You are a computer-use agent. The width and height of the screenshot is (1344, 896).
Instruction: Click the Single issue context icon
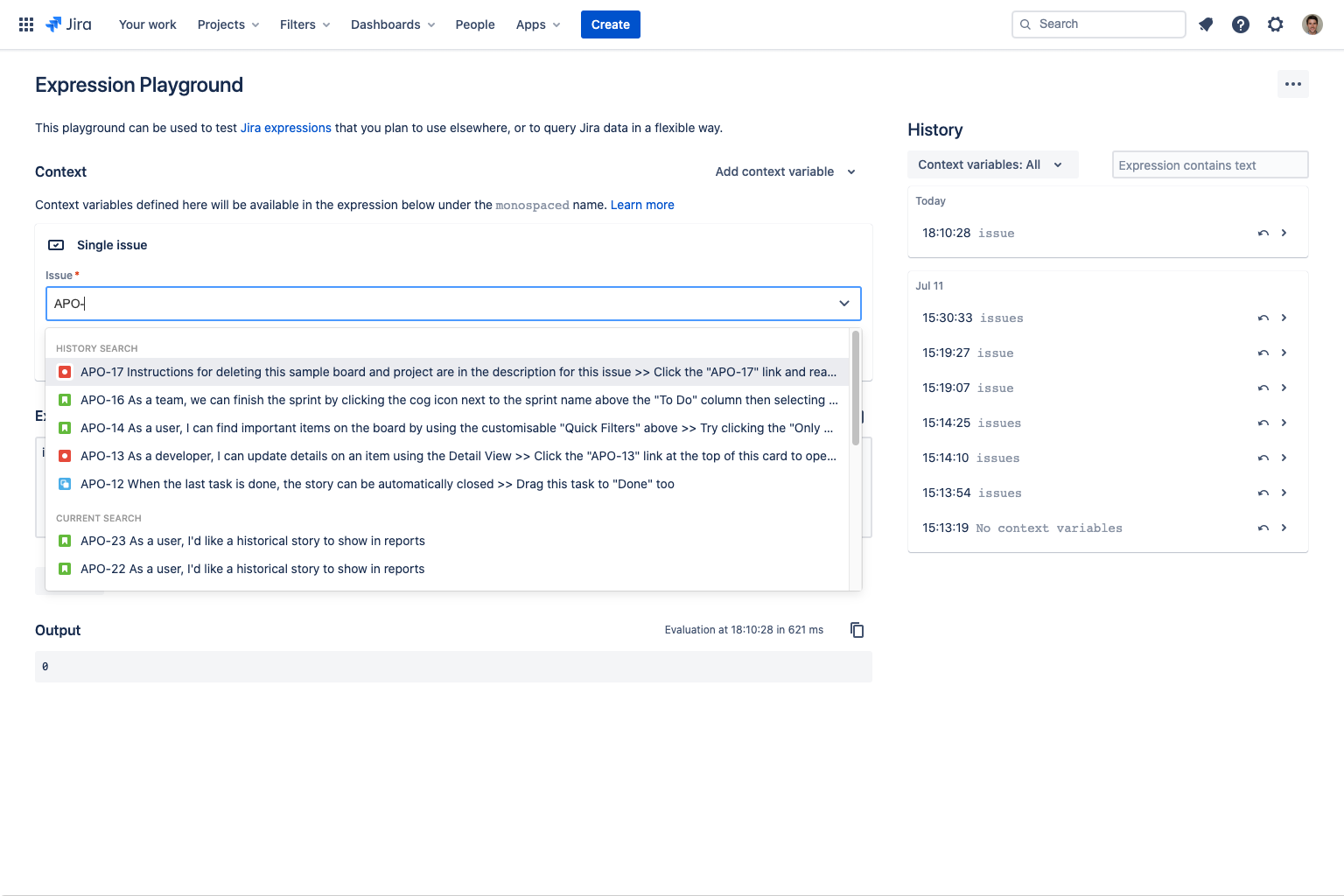click(x=56, y=245)
